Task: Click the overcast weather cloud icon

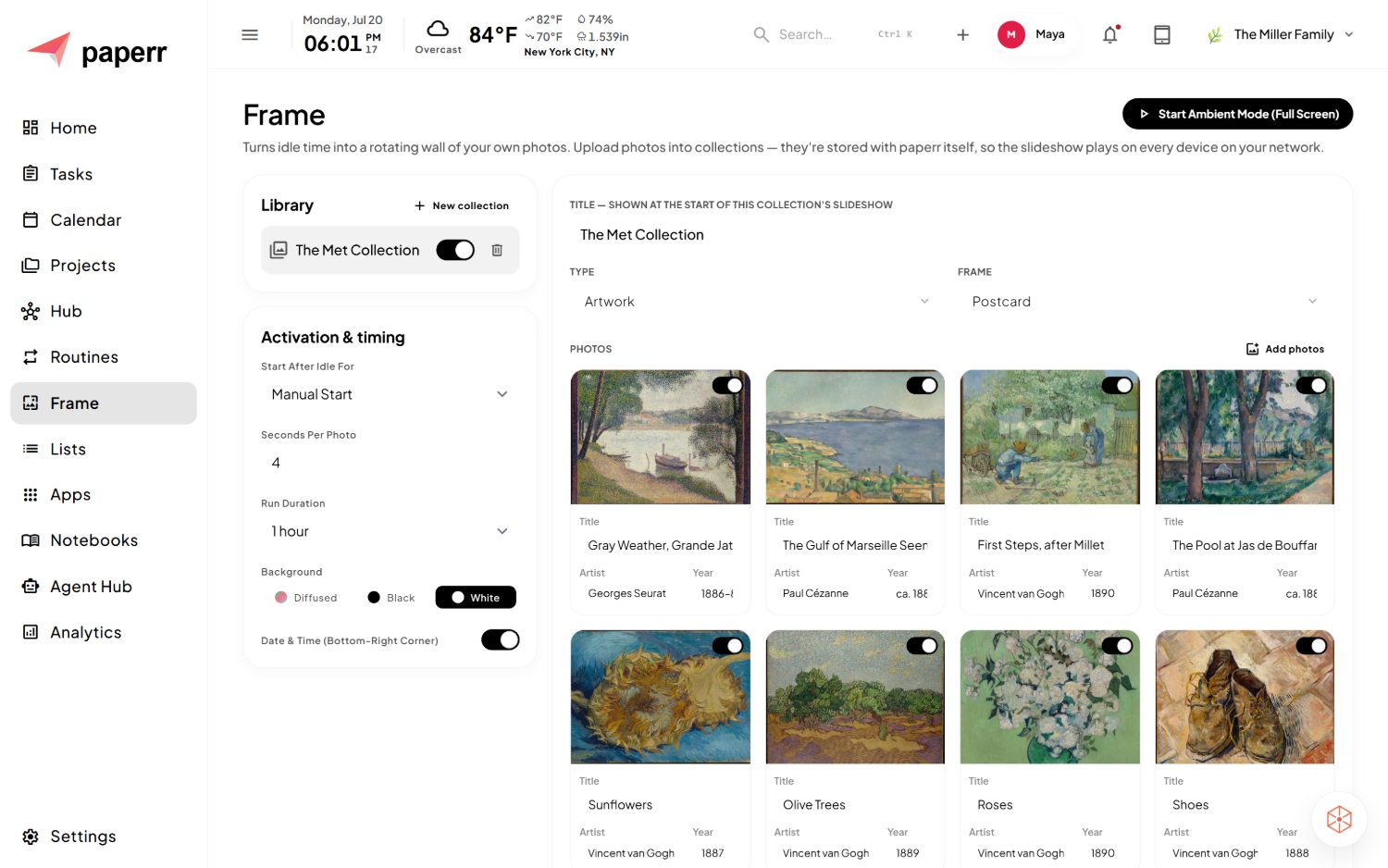Action: (438, 29)
